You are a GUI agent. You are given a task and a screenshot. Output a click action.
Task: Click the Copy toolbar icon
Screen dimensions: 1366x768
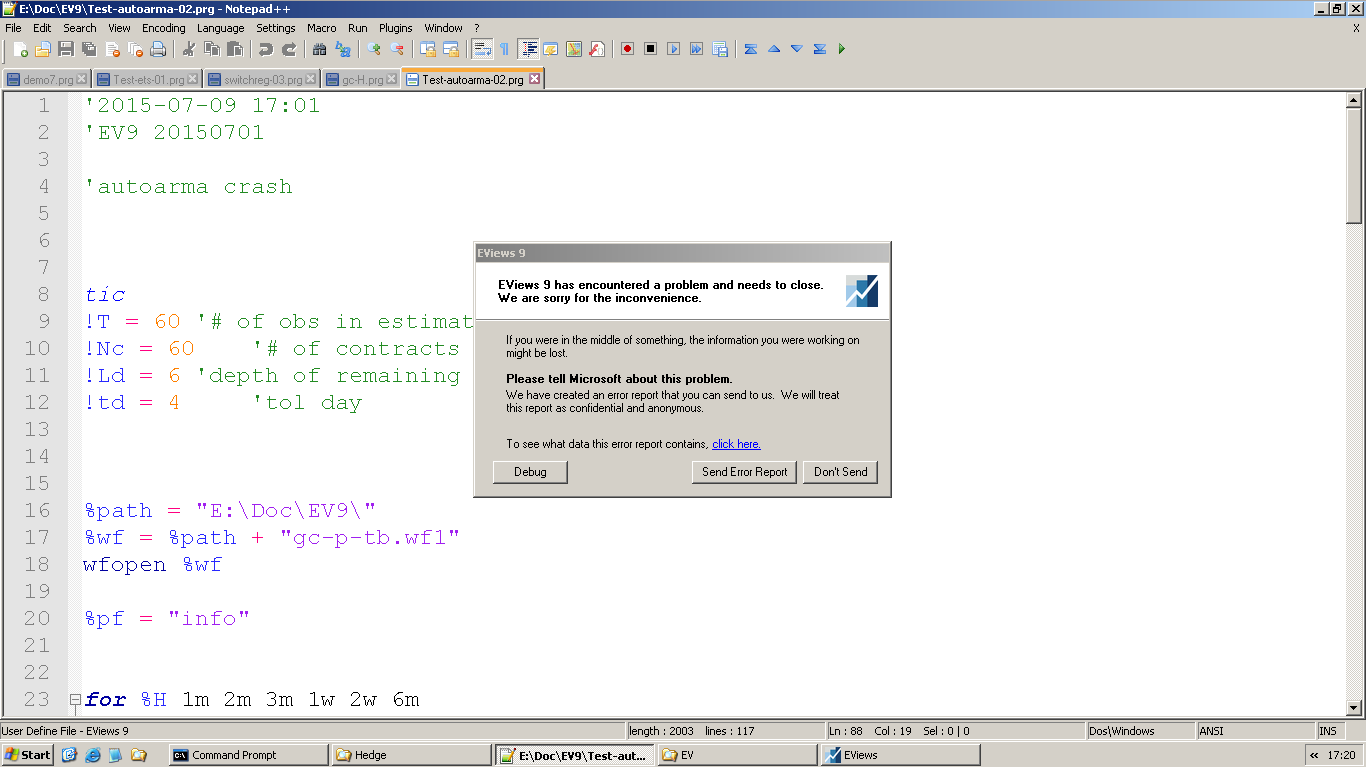pos(212,49)
